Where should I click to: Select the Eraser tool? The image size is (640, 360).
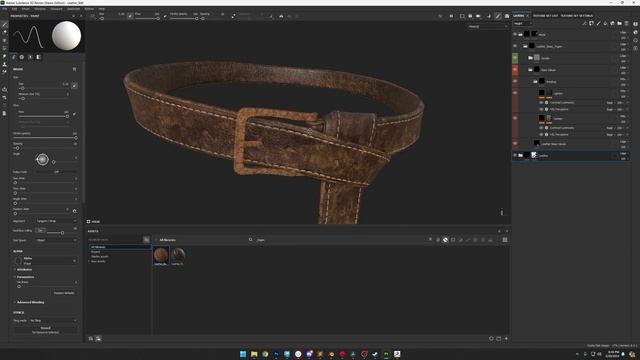[x=4, y=32]
